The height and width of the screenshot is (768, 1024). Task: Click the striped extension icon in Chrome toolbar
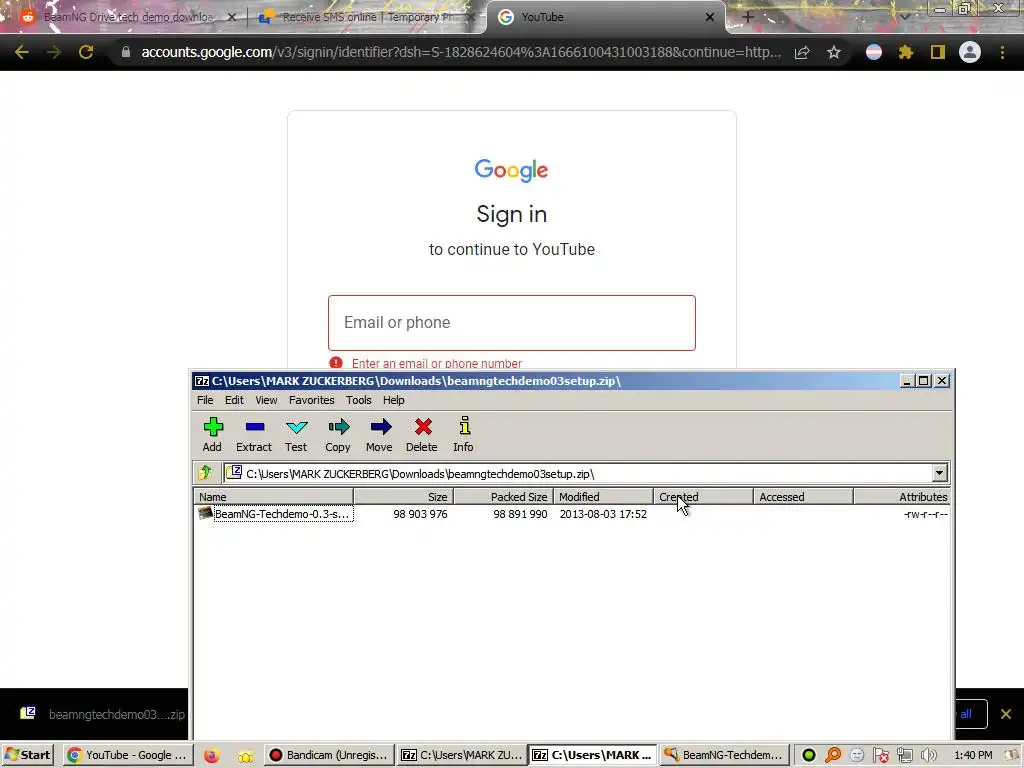tap(874, 52)
